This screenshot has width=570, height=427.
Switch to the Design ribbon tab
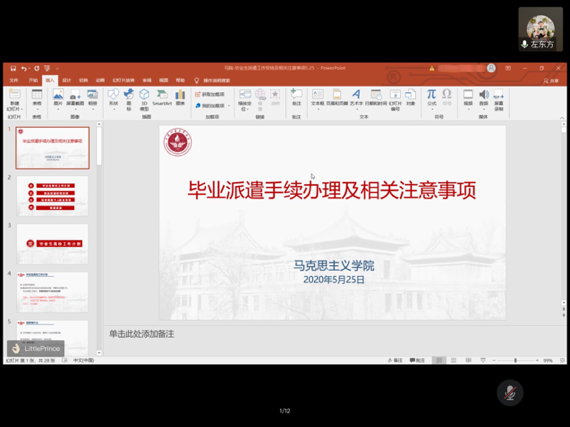[x=67, y=80]
